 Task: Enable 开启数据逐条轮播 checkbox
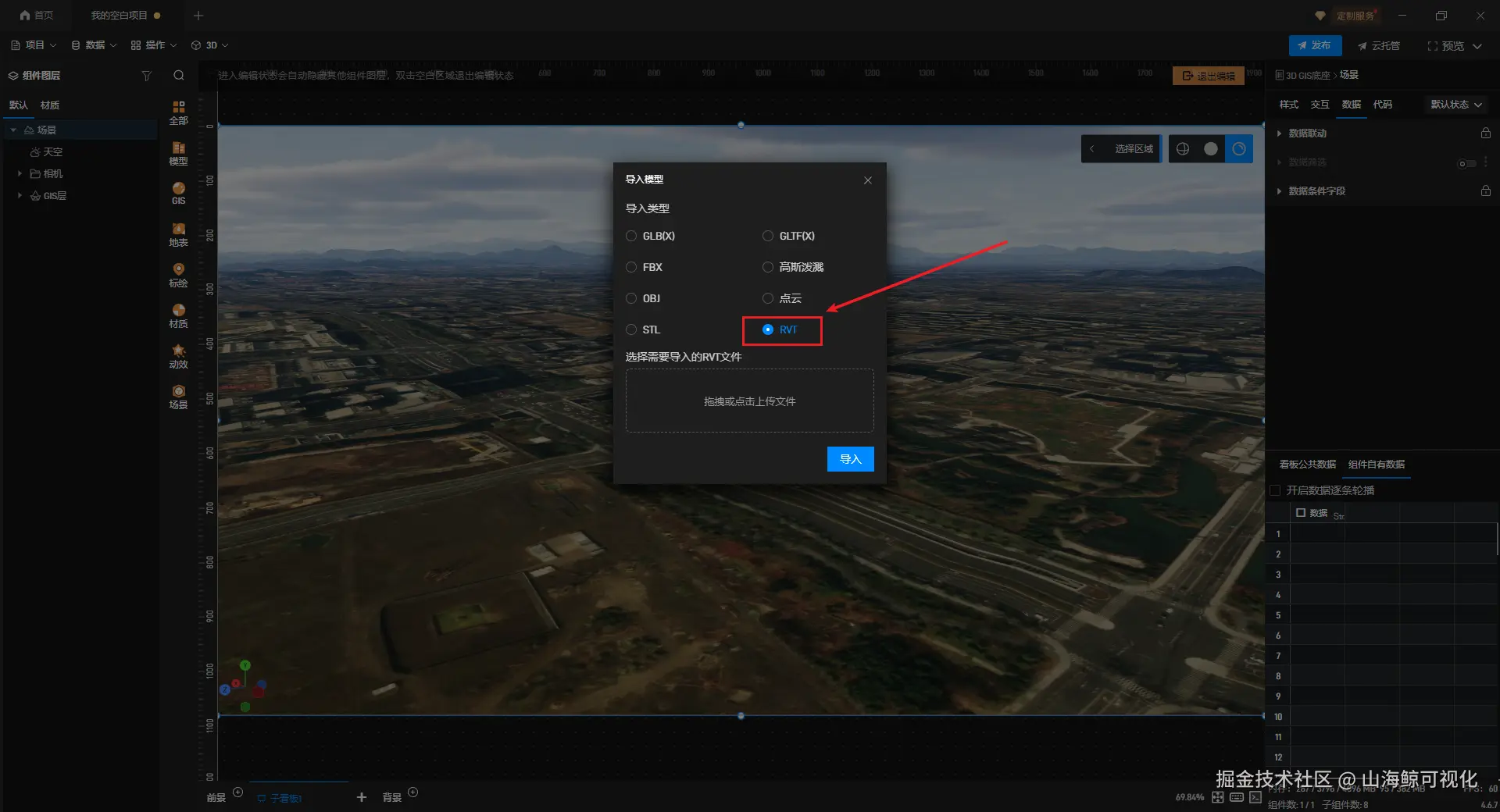coord(1276,490)
